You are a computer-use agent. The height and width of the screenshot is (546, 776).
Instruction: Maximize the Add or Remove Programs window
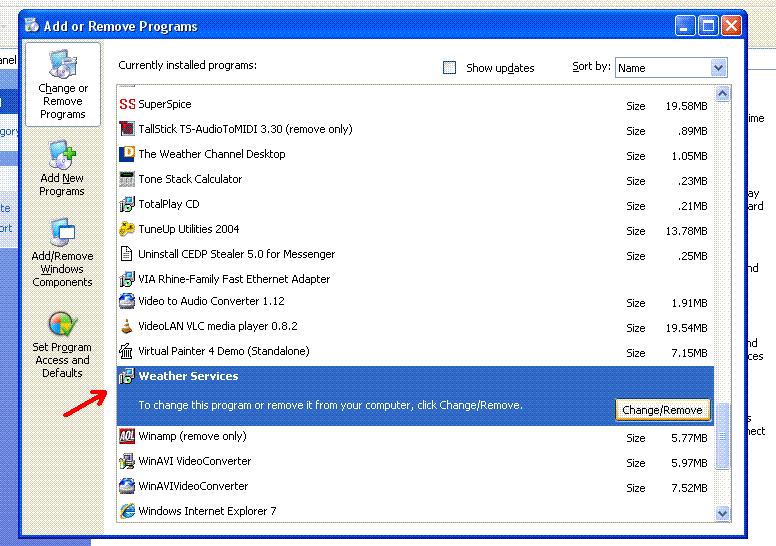708,26
